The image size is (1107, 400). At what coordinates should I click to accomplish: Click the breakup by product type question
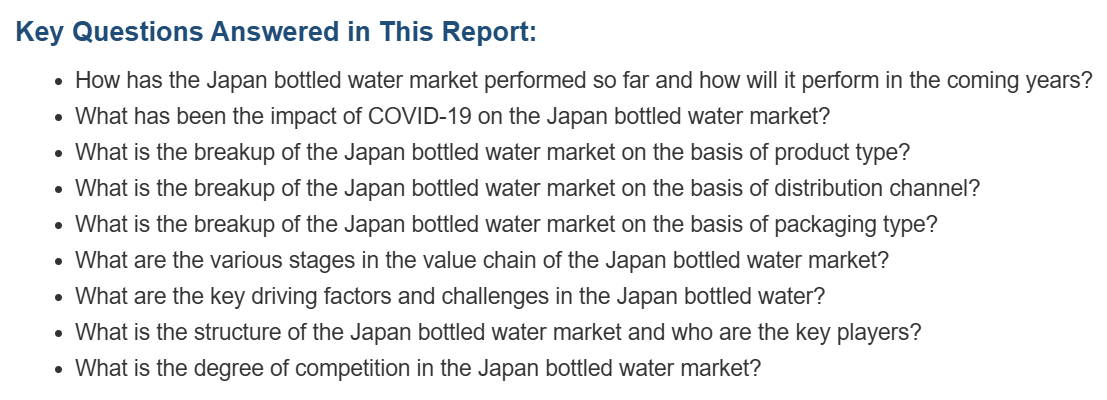tap(493, 152)
